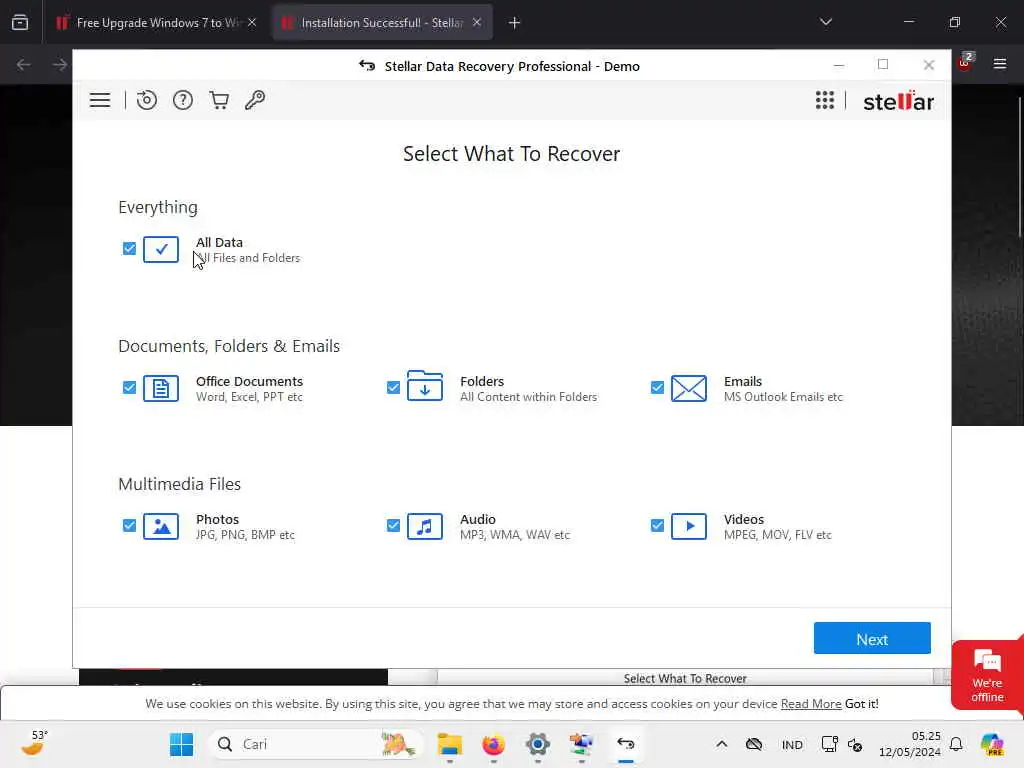Open Help question mark icon
This screenshot has width=1024, height=768.
click(x=183, y=100)
